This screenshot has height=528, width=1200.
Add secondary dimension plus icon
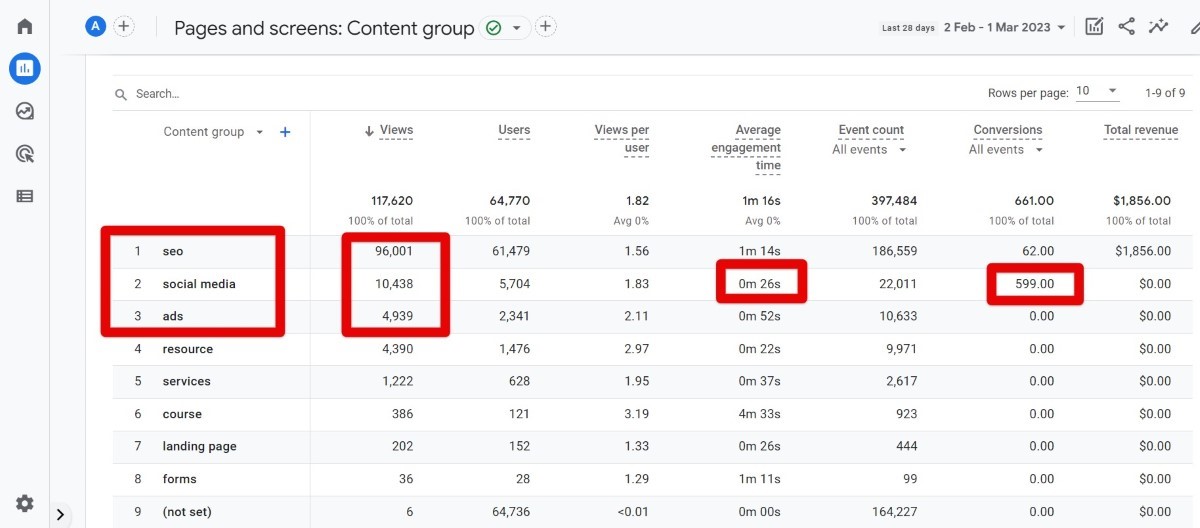(x=285, y=132)
